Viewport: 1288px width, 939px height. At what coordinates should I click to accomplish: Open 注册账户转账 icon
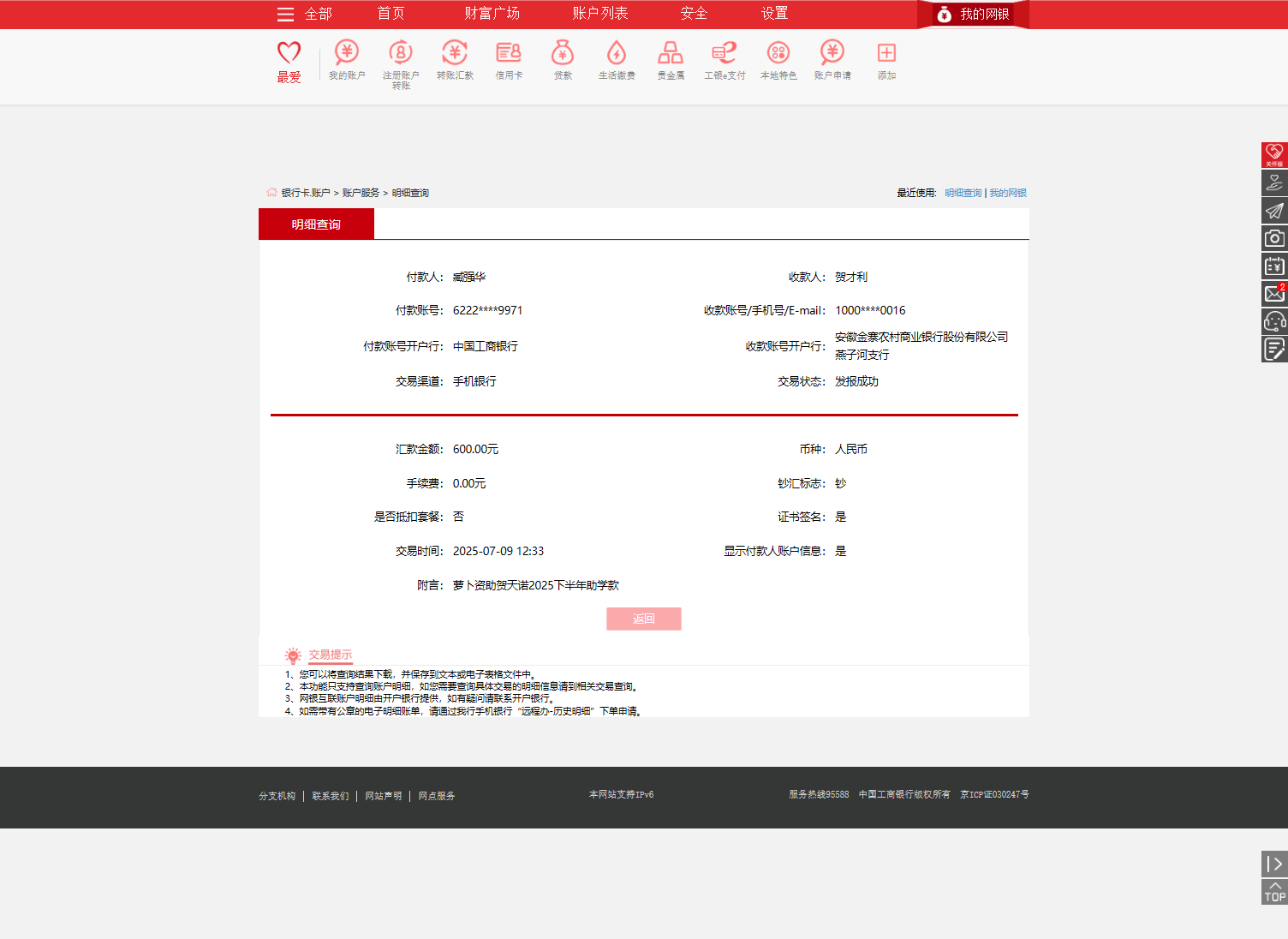(x=401, y=52)
